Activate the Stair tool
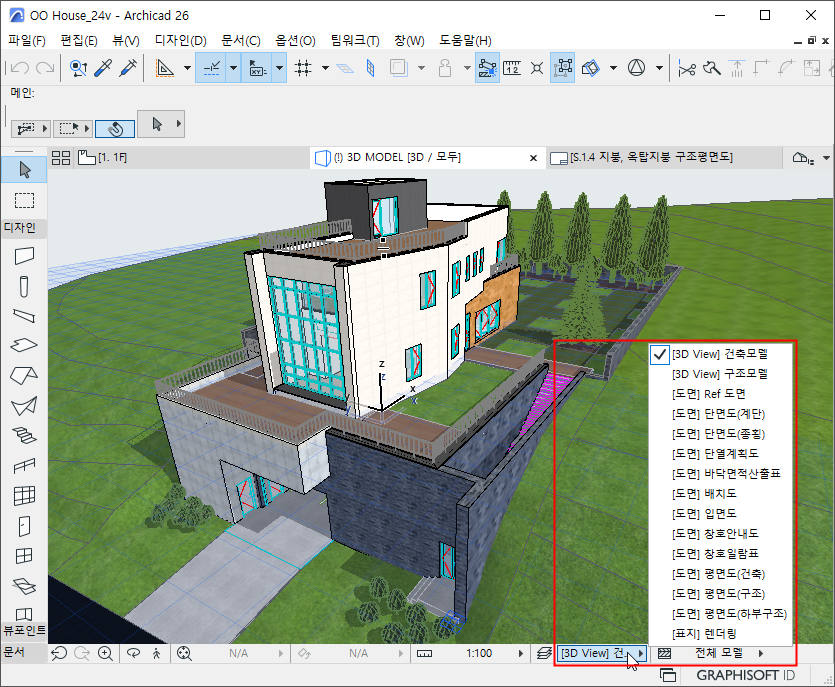Image resolution: width=835 pixels, height=687 pixels. (24, 436)
